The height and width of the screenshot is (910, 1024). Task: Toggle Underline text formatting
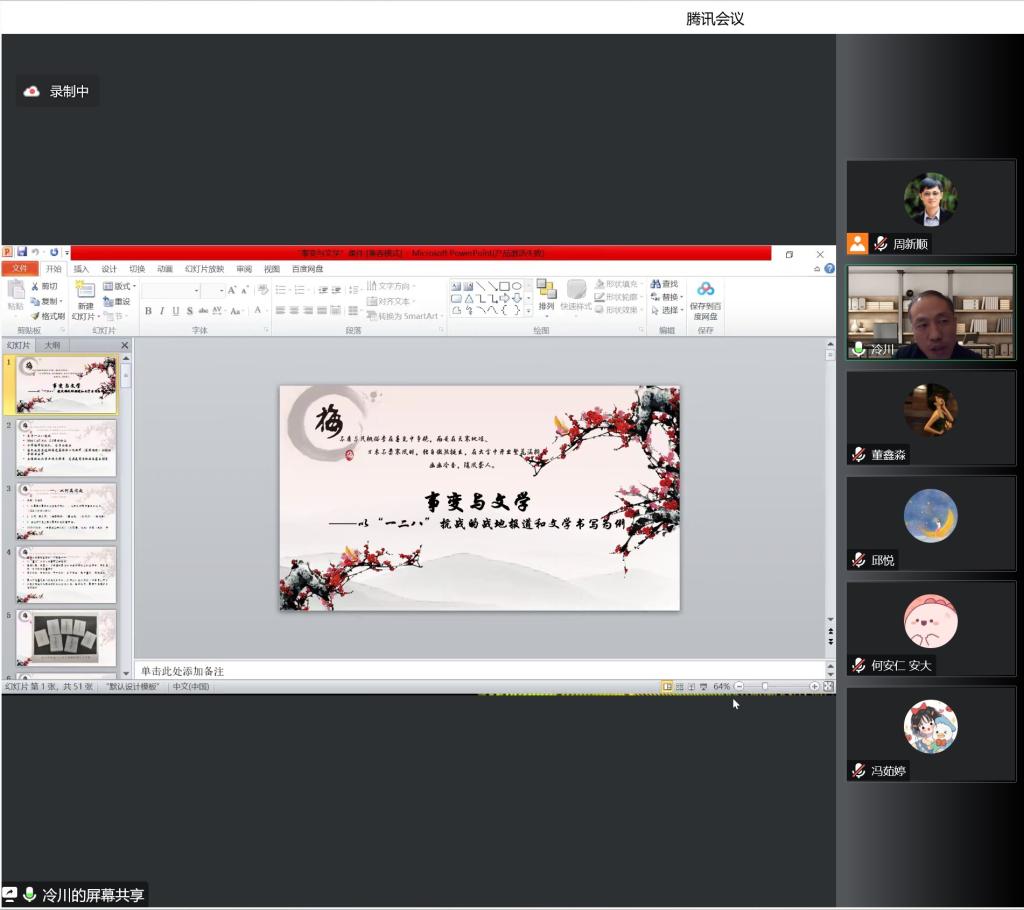coord(175,311)
